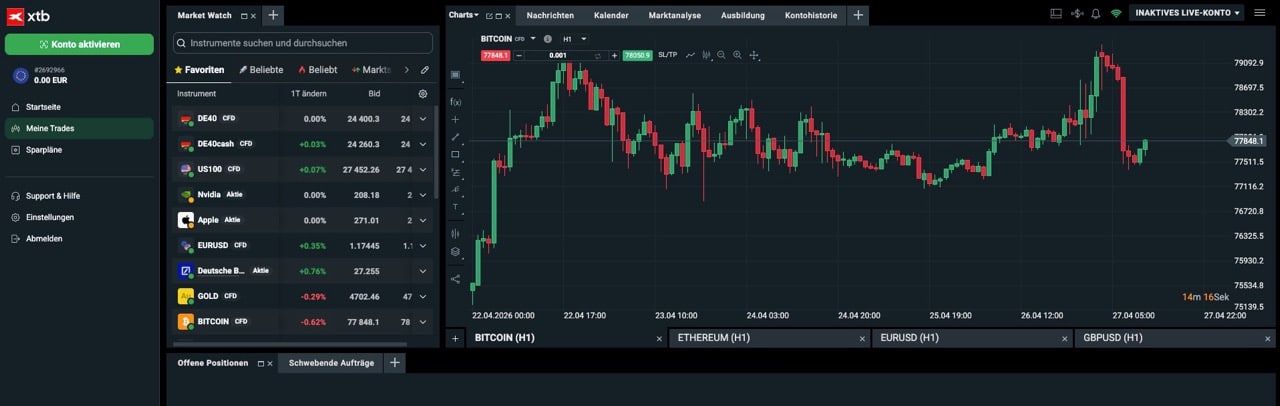1280x406 pixels.
Task: Click the 1T ändern column header
Action: click(308, 93)
